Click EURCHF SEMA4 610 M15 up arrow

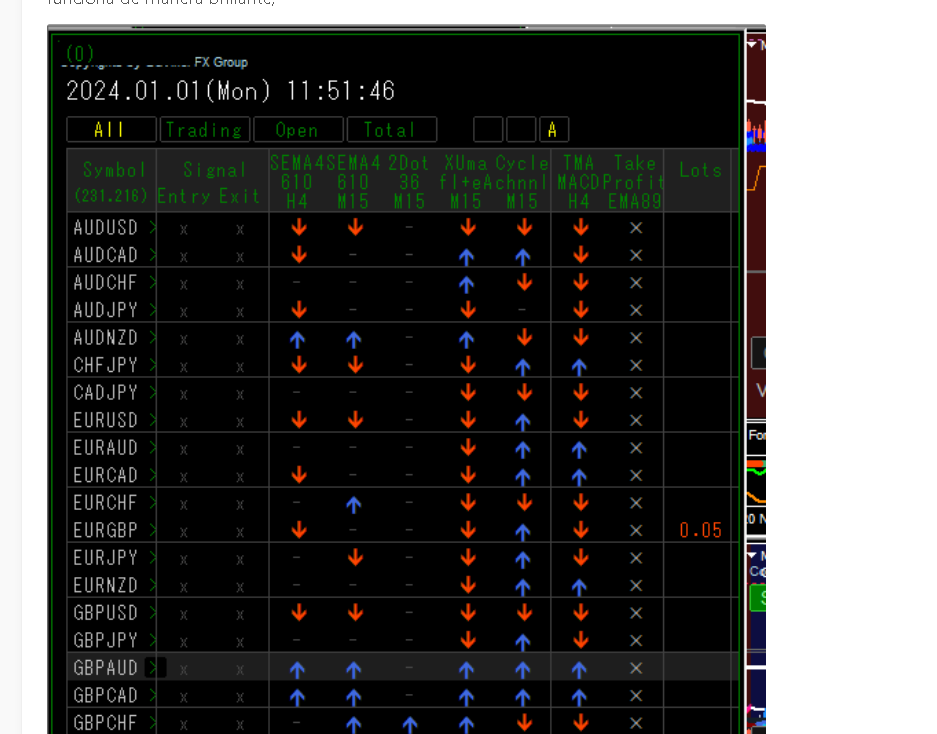[x=354, y=503]
